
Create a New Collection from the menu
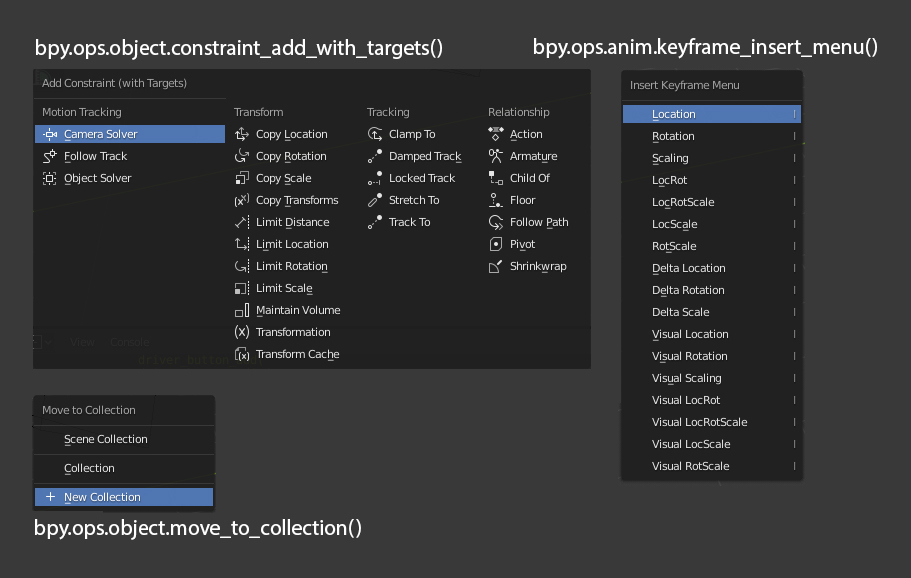[x=124, y=497]
